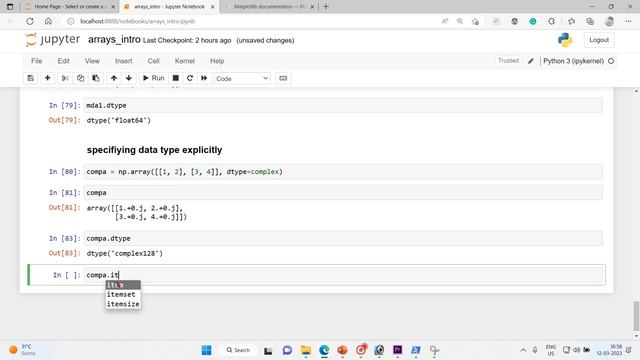Screen dimensions: 640x360
Task: Click the Python 3 (ipykernel) kernel name
Action: click(573, 61)
